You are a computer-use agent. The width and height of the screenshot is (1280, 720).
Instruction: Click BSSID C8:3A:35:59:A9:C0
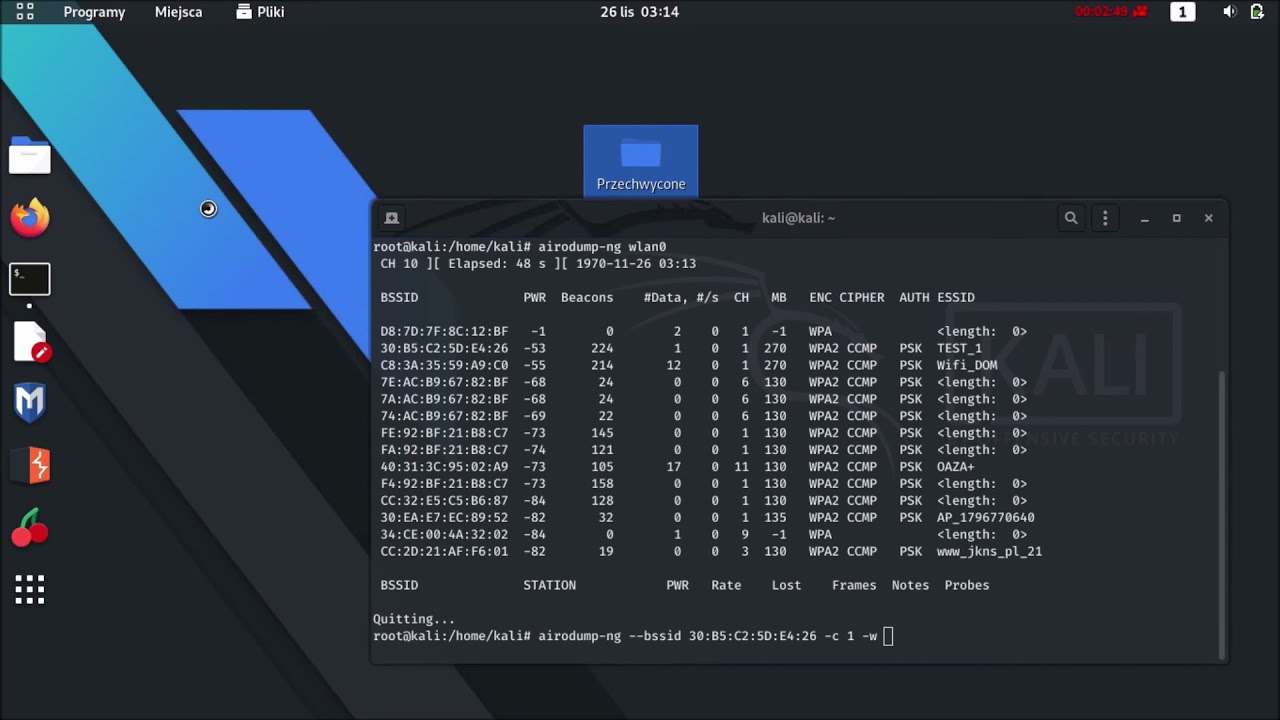(x=444, y=365)
